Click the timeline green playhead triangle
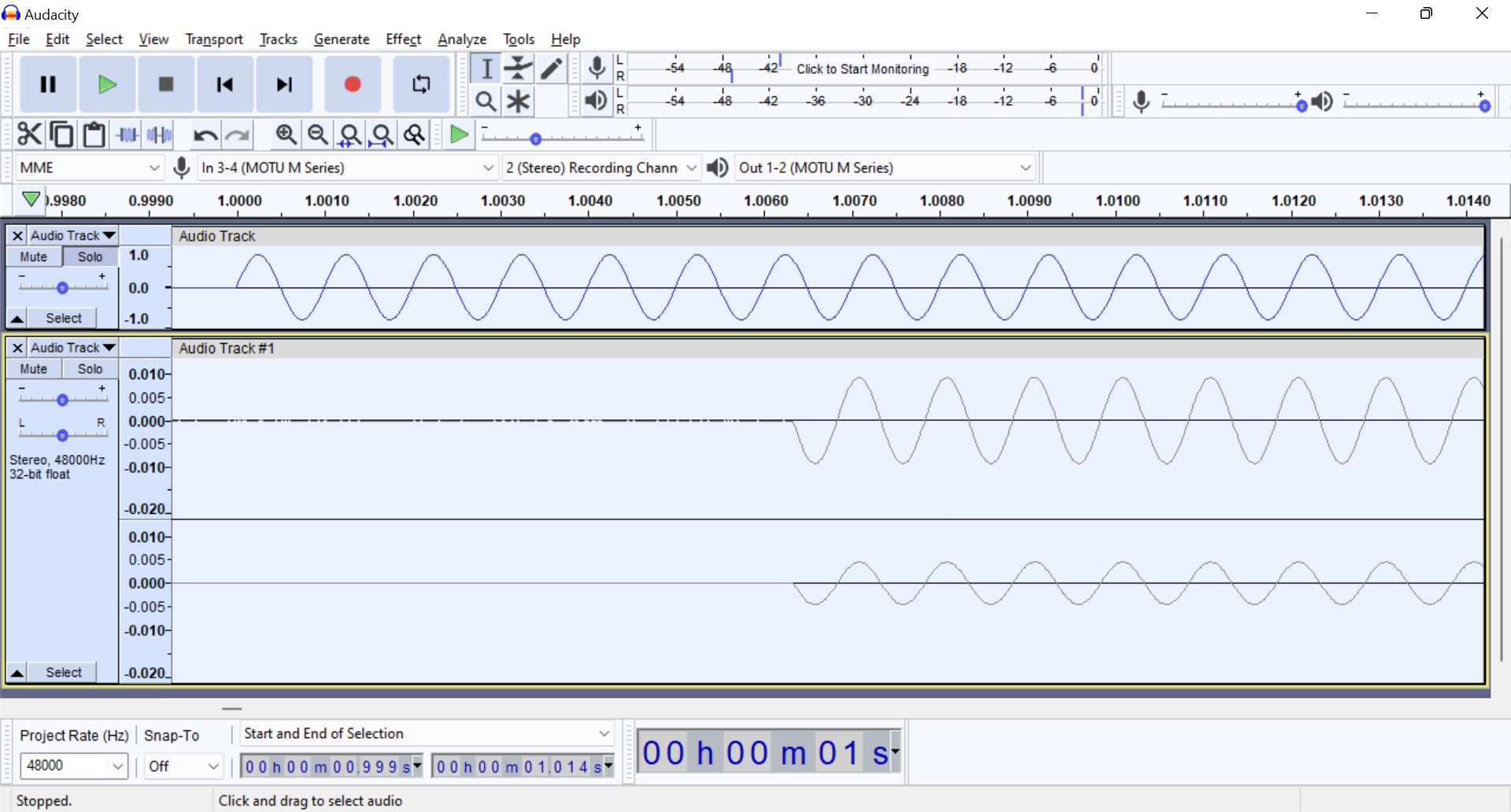 click(31, 200)
